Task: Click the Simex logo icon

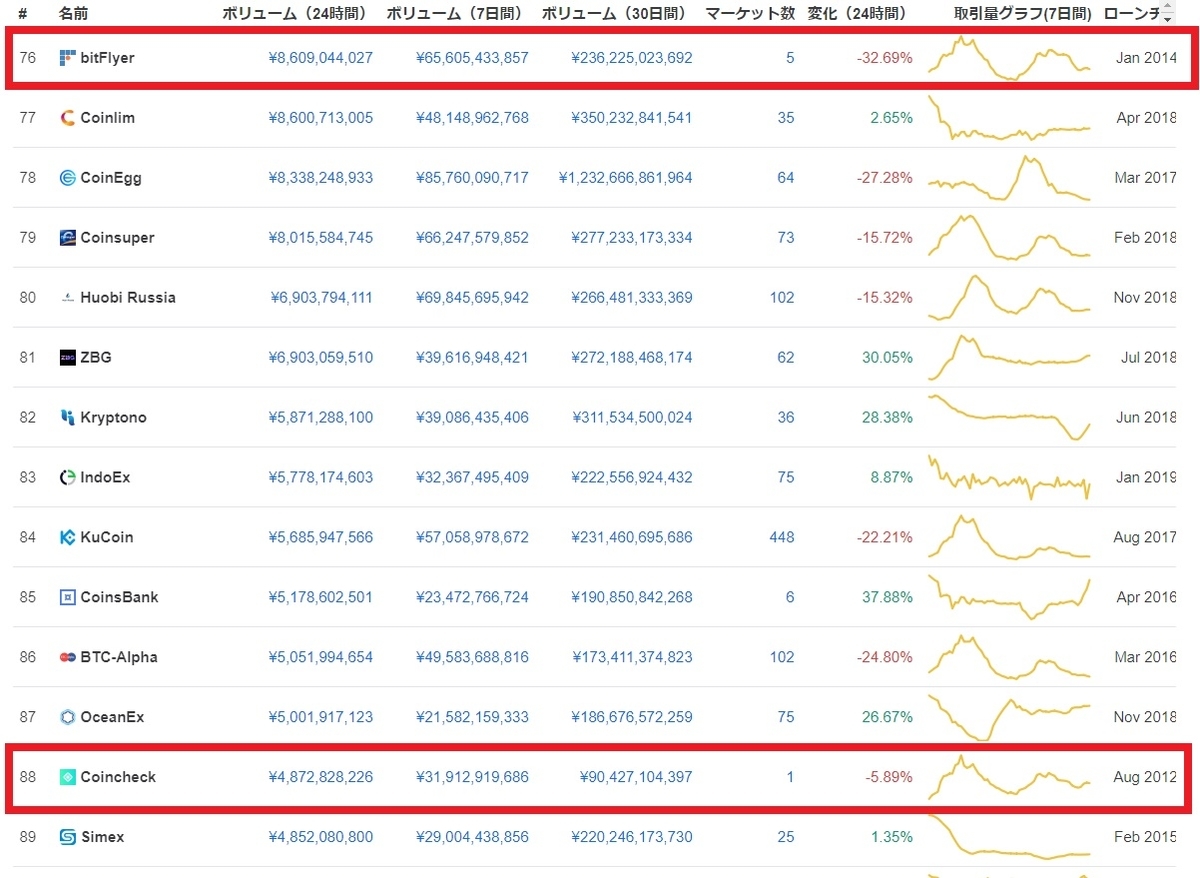Action: [68, 837]
